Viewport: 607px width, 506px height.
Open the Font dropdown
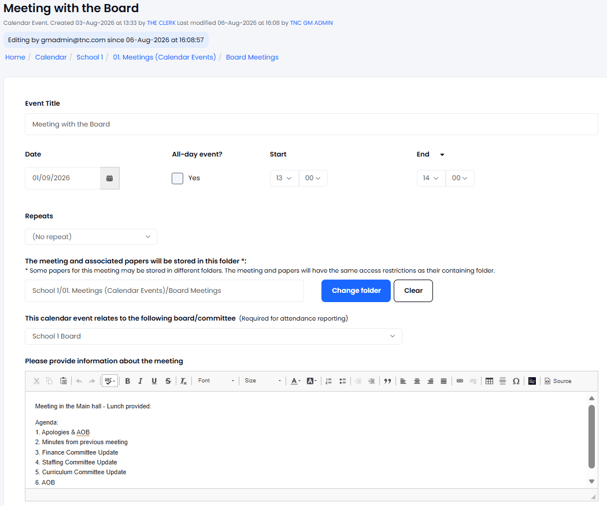216,381
